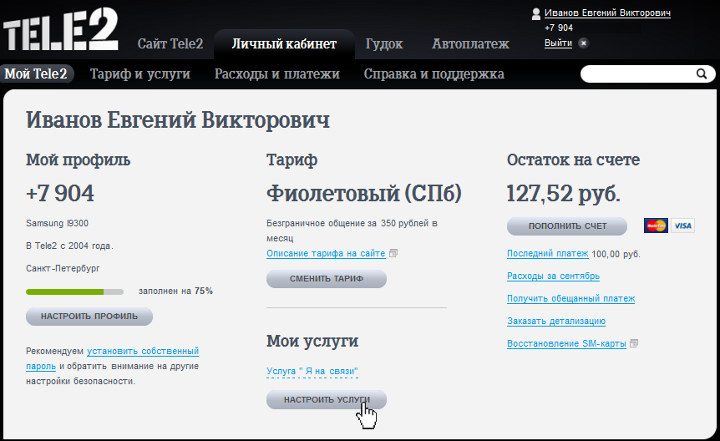The width and height of the screenshot is (720, 441).
Task: Open Тариф и услуги menu
Action: click(x=140, y=74)
